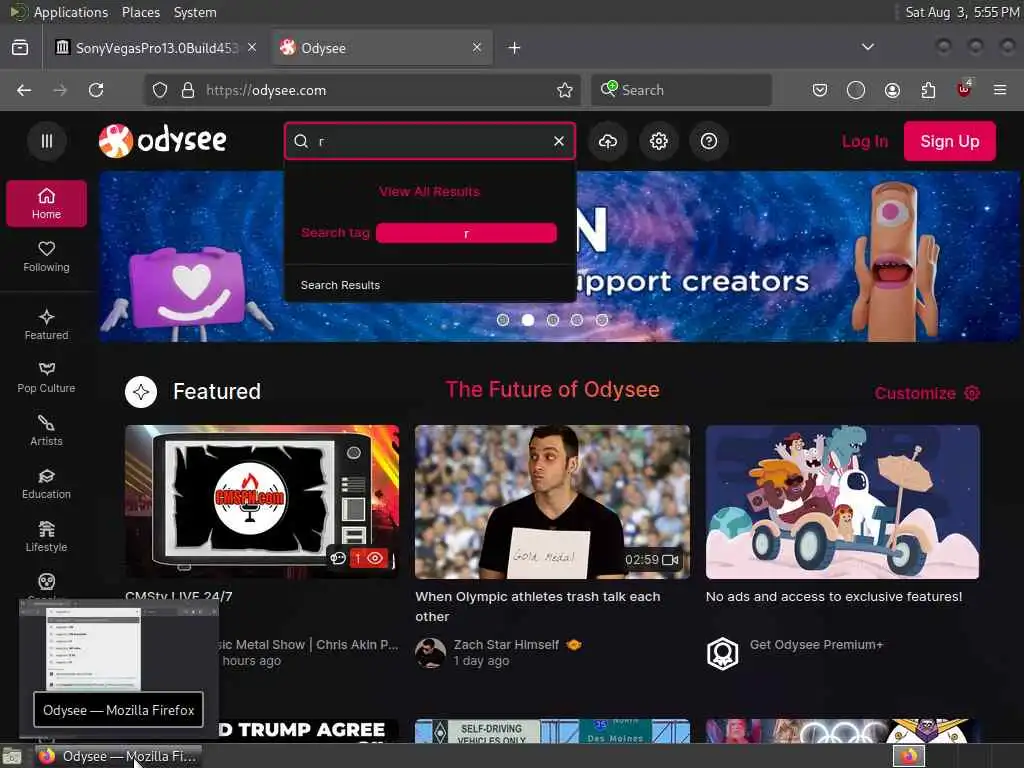1024x768 pixels.
Task: Open Featured category in the sidebar
Action: point(46,325)
